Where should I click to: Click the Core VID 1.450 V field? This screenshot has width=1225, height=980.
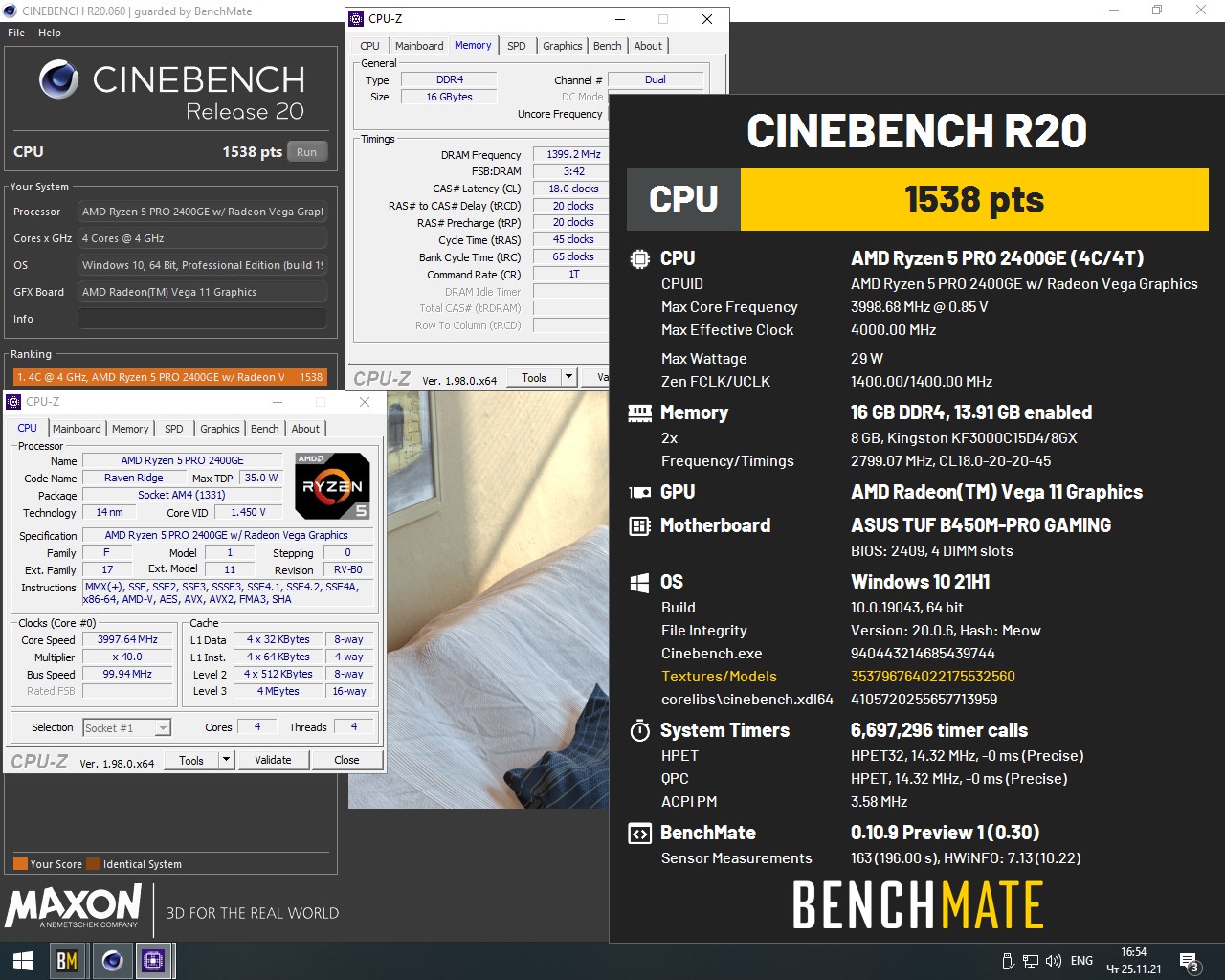tap(248, 513)
